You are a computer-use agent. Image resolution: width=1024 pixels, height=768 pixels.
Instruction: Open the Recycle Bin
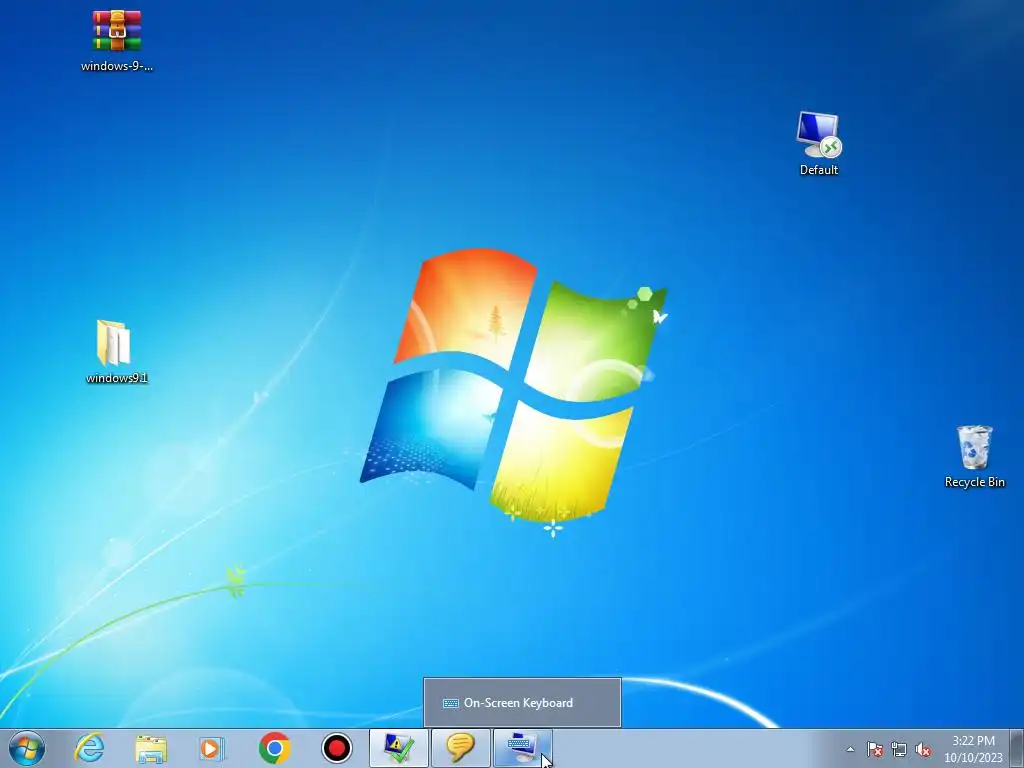pyautogui.click(x=974, y=447)
